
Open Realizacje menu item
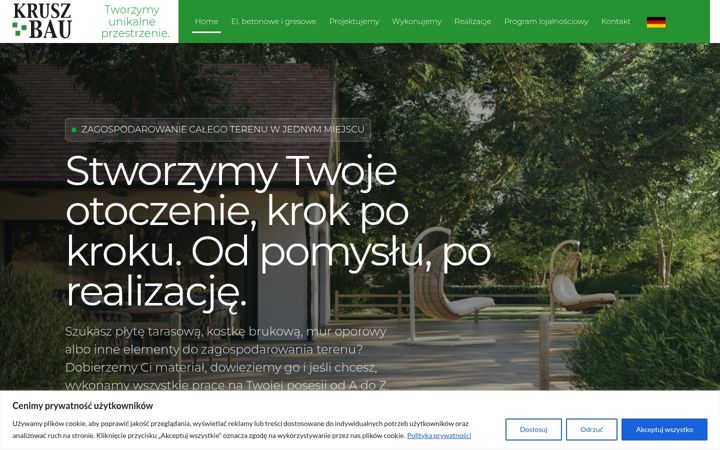[472, 21]
